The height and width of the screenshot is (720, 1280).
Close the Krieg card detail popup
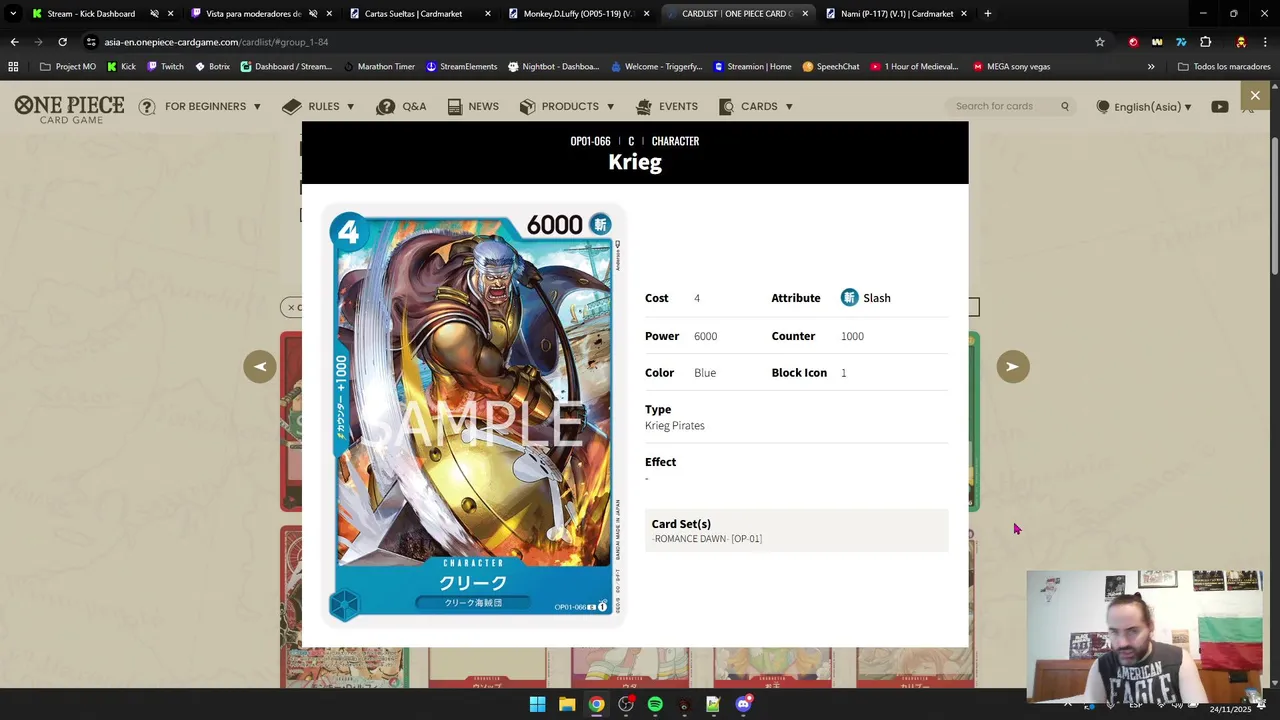tap(1255, 95)
